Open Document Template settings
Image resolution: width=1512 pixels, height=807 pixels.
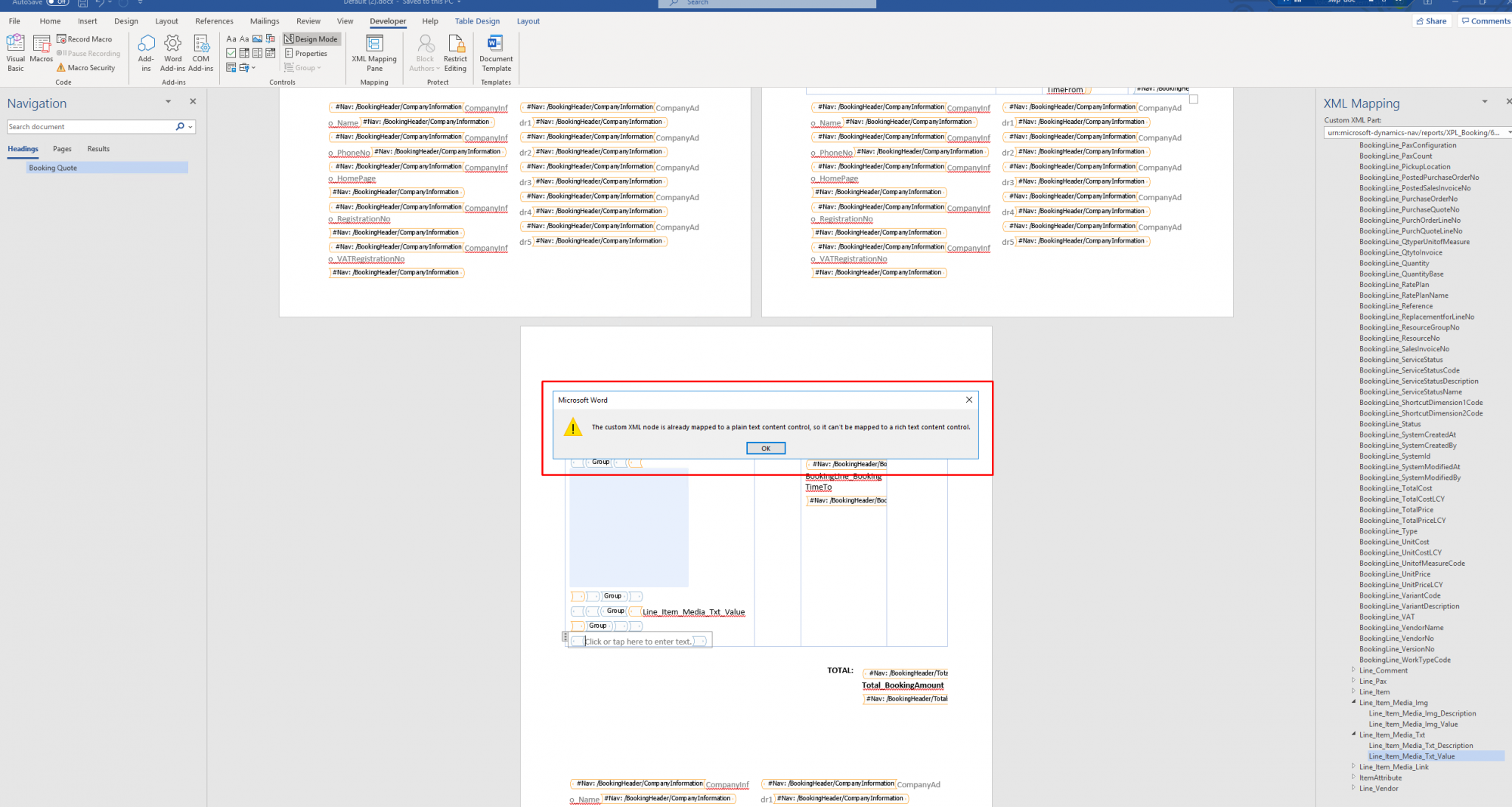[496, 52]
